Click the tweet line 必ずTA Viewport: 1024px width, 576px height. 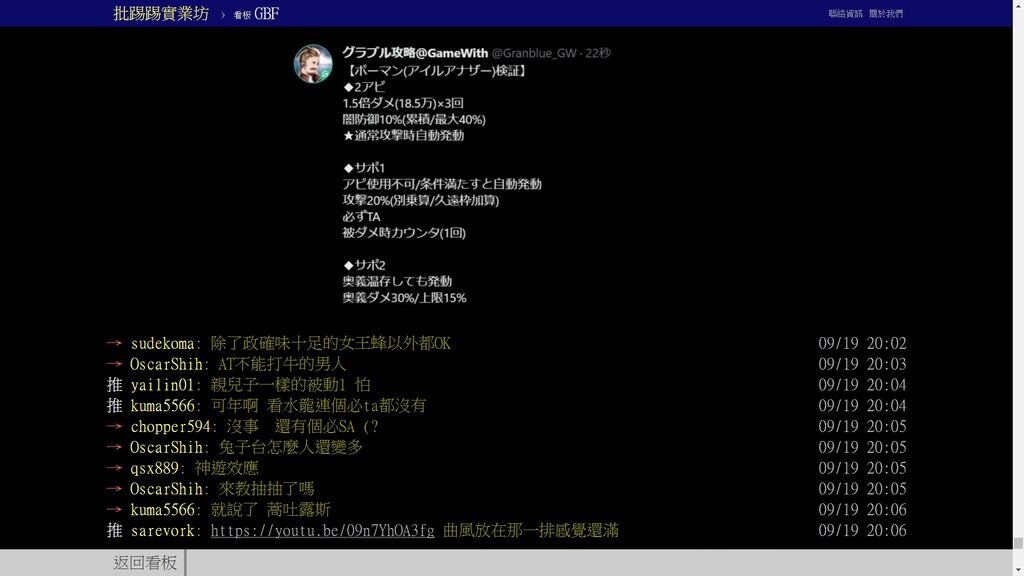coord(361,216)
